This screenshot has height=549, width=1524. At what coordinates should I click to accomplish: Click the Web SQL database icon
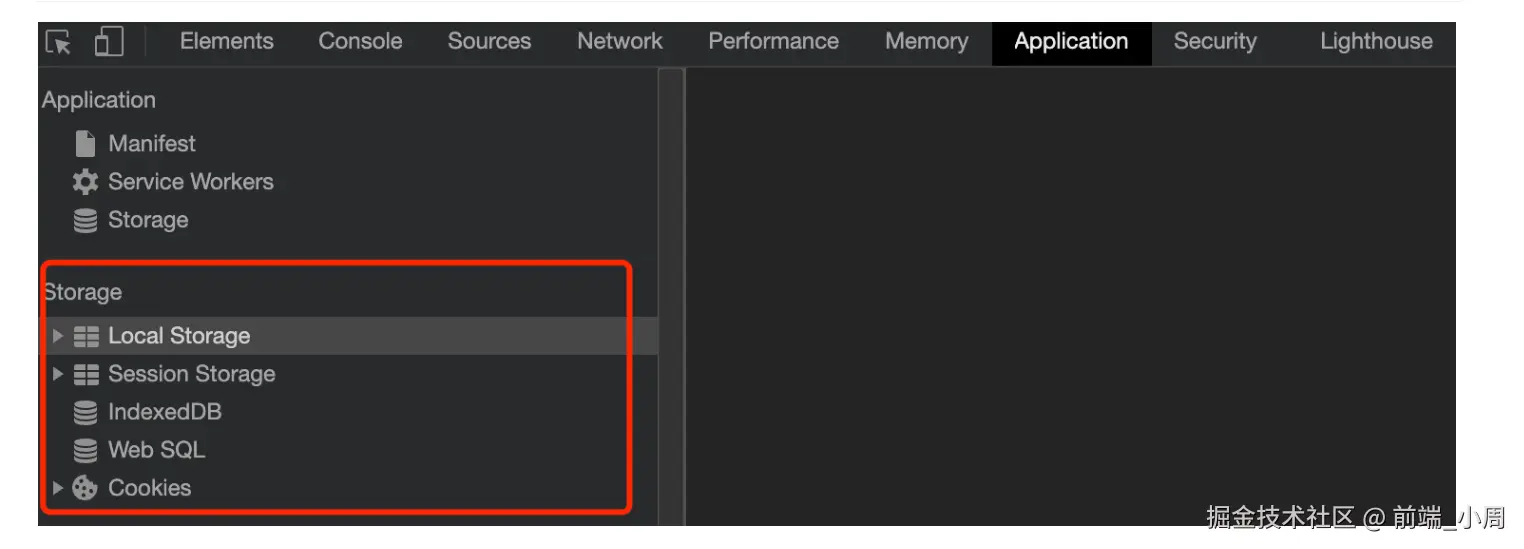[x=86, y=450]
